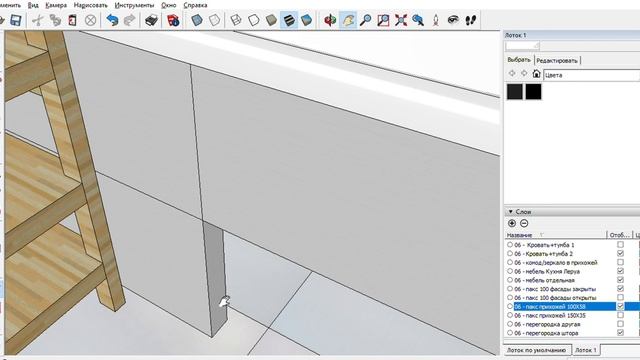
Task: Hide layer '06 - перегородка штора'
Action: (x=620, y=333)
